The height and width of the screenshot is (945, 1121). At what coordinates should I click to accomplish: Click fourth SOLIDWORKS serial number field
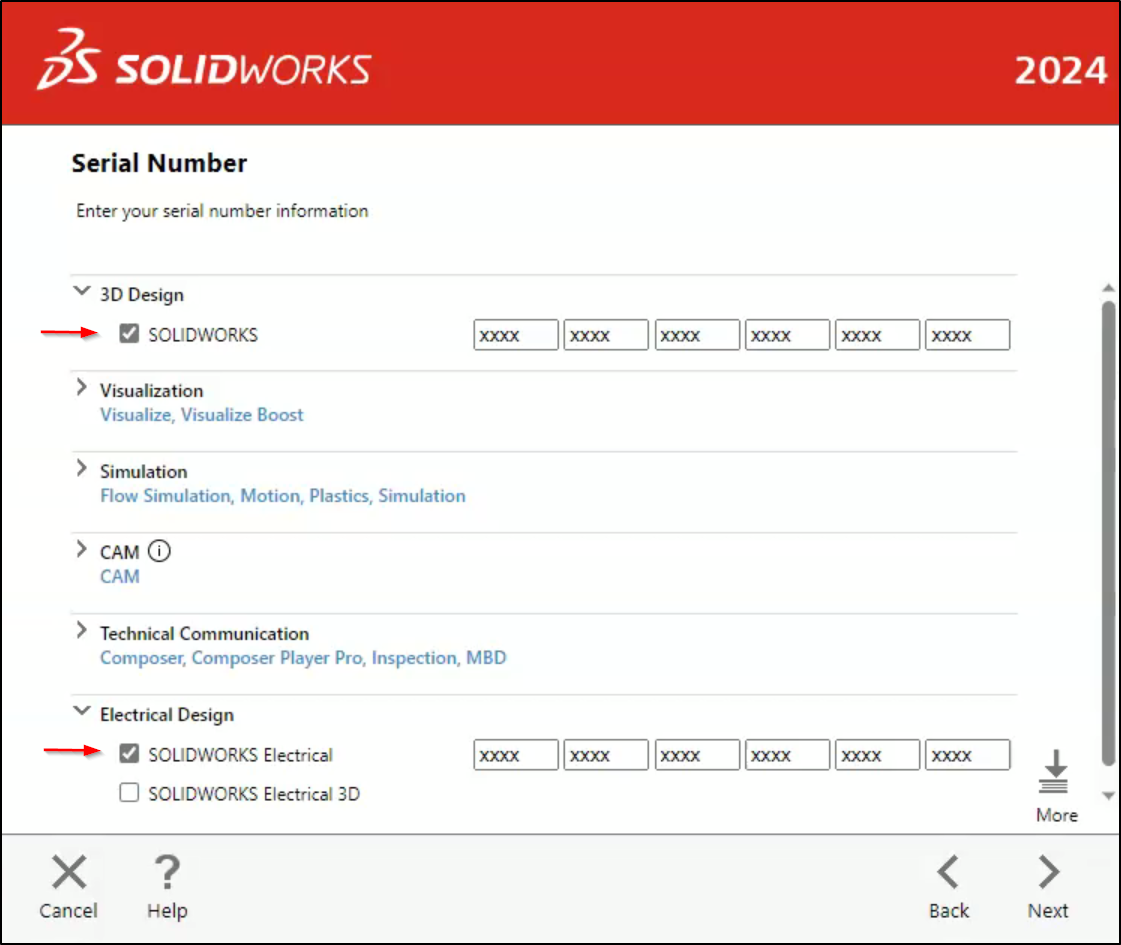point(787,335)
